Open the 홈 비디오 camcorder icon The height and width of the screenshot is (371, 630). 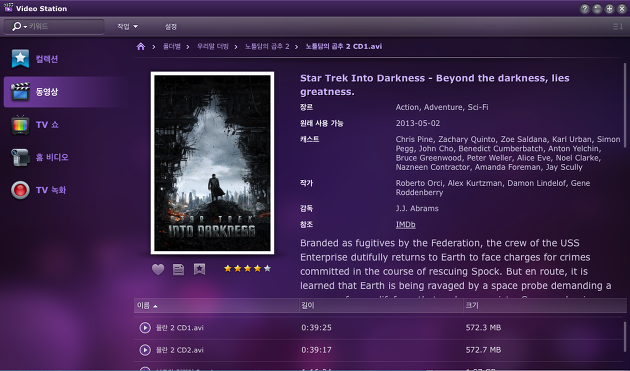[x=20, y=157]
